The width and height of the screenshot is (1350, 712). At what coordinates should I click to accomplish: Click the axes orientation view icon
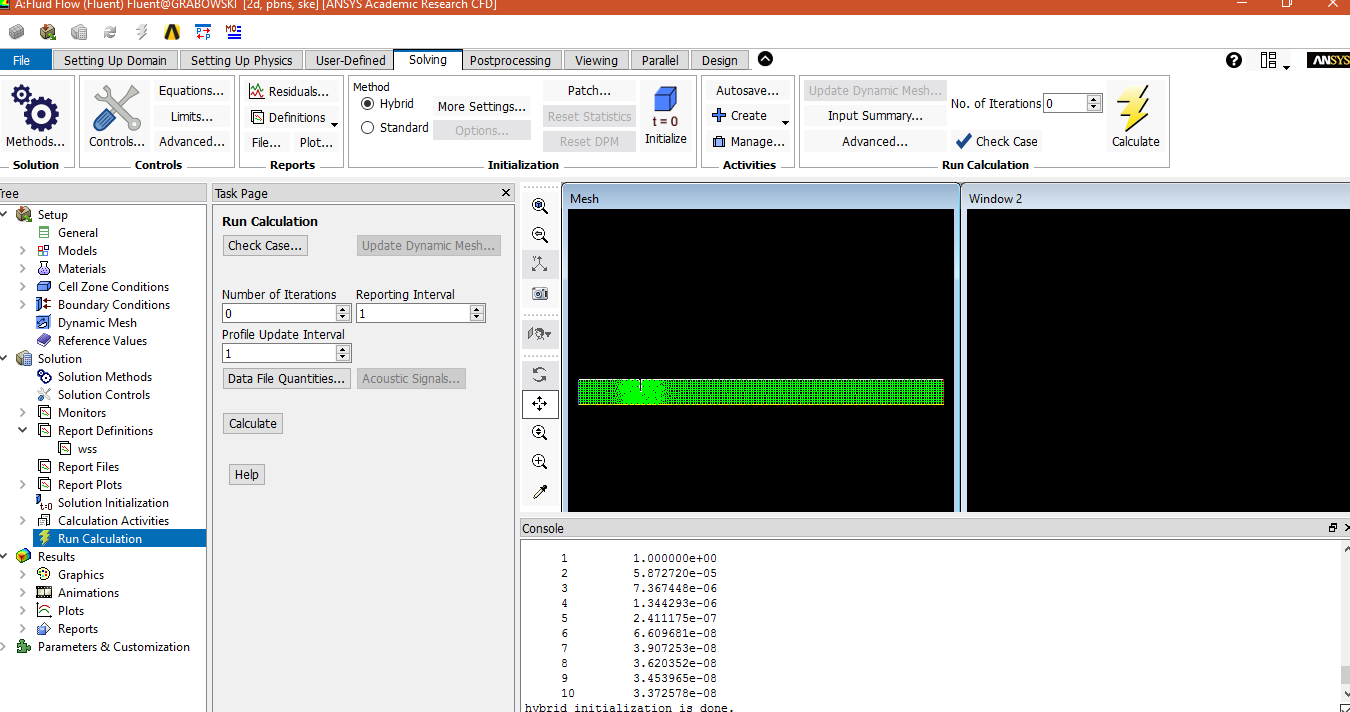pyautogui.click(x=540, y=264)
